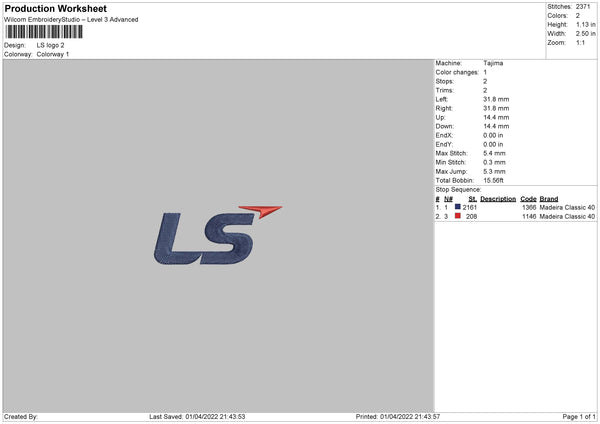This screenshot has height=424, width=600.
Task: Click the Left value '31.8 mm'
Action: [x=496, y=99]
